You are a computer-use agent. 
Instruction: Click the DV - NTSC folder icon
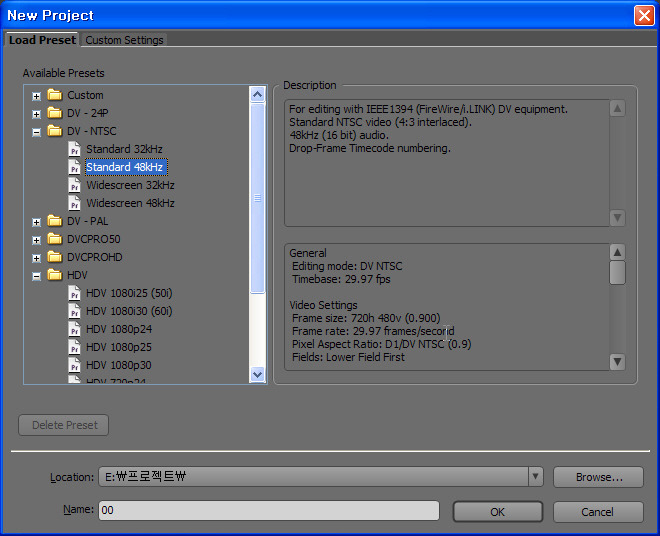55,131
